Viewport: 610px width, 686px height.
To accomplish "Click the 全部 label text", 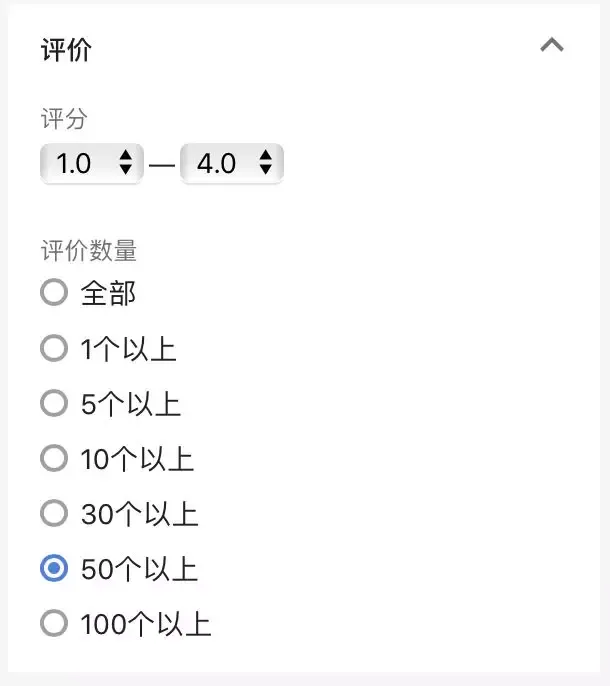I will coord(108,293).
